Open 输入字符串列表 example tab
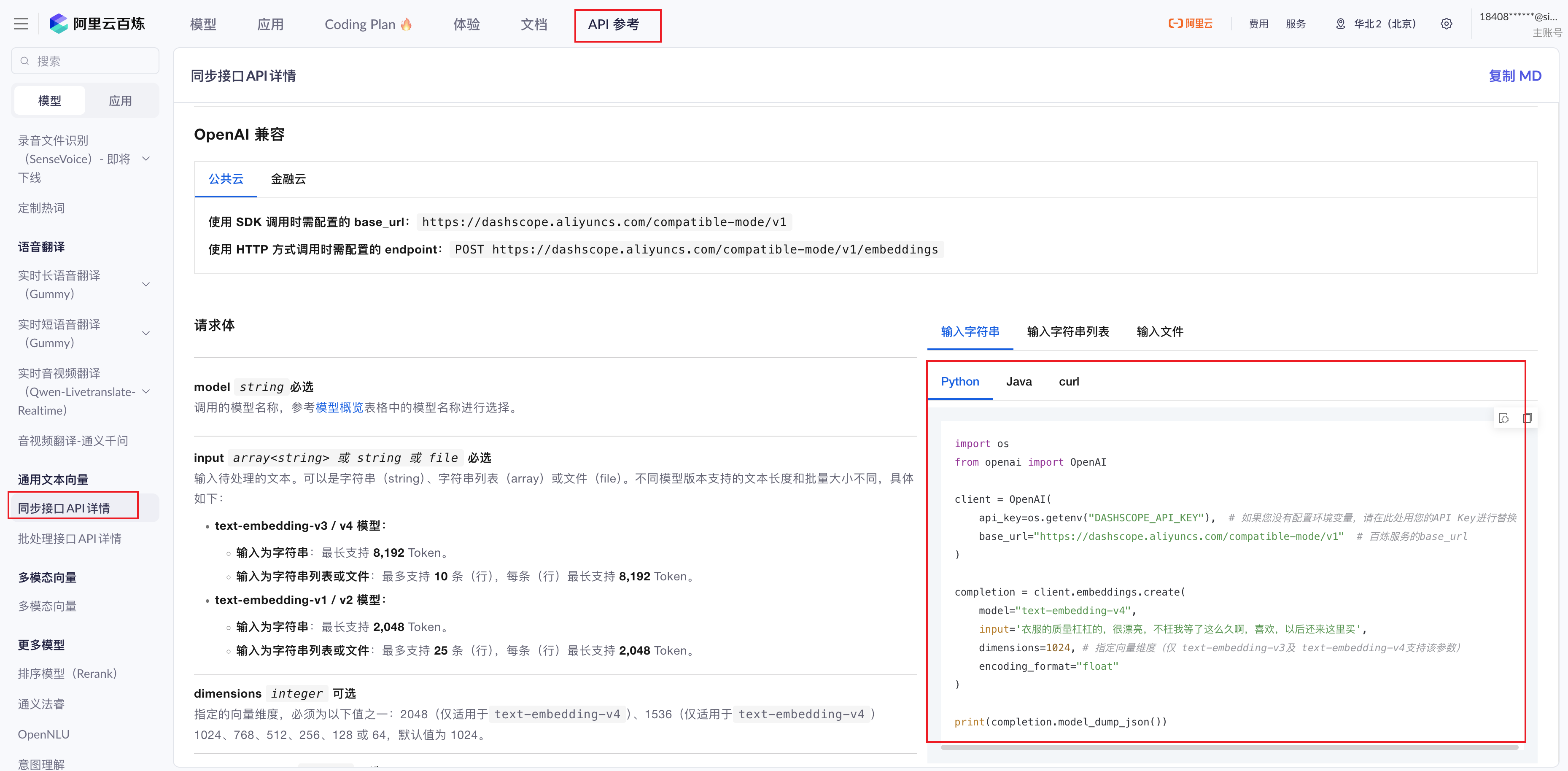Viewport: 1568px width, 771px height. 1068,332
